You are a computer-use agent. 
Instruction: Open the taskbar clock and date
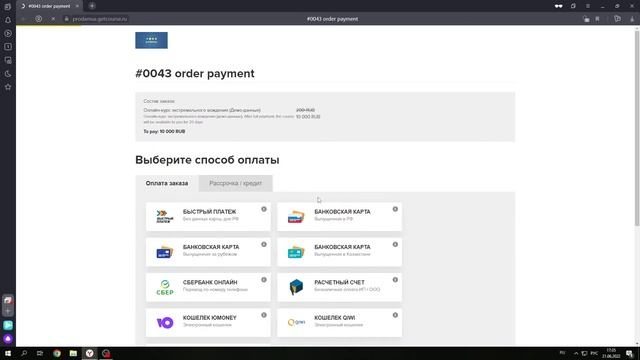611,353
